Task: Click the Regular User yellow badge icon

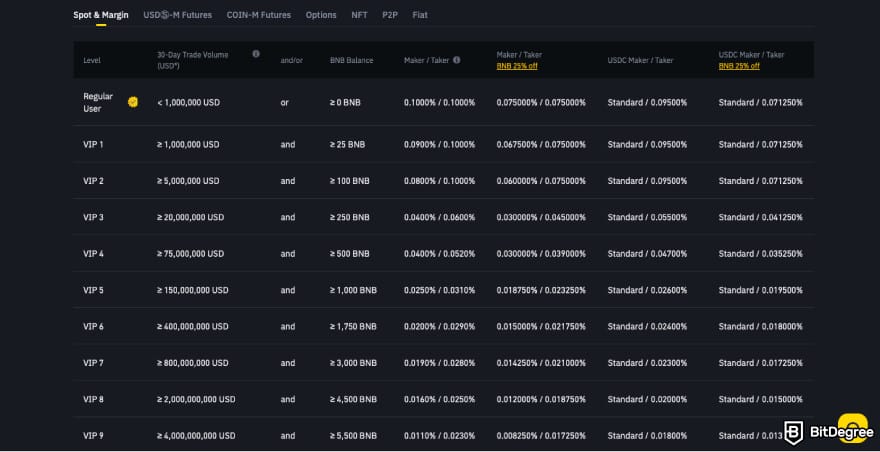Action: (x=133, y=102)
